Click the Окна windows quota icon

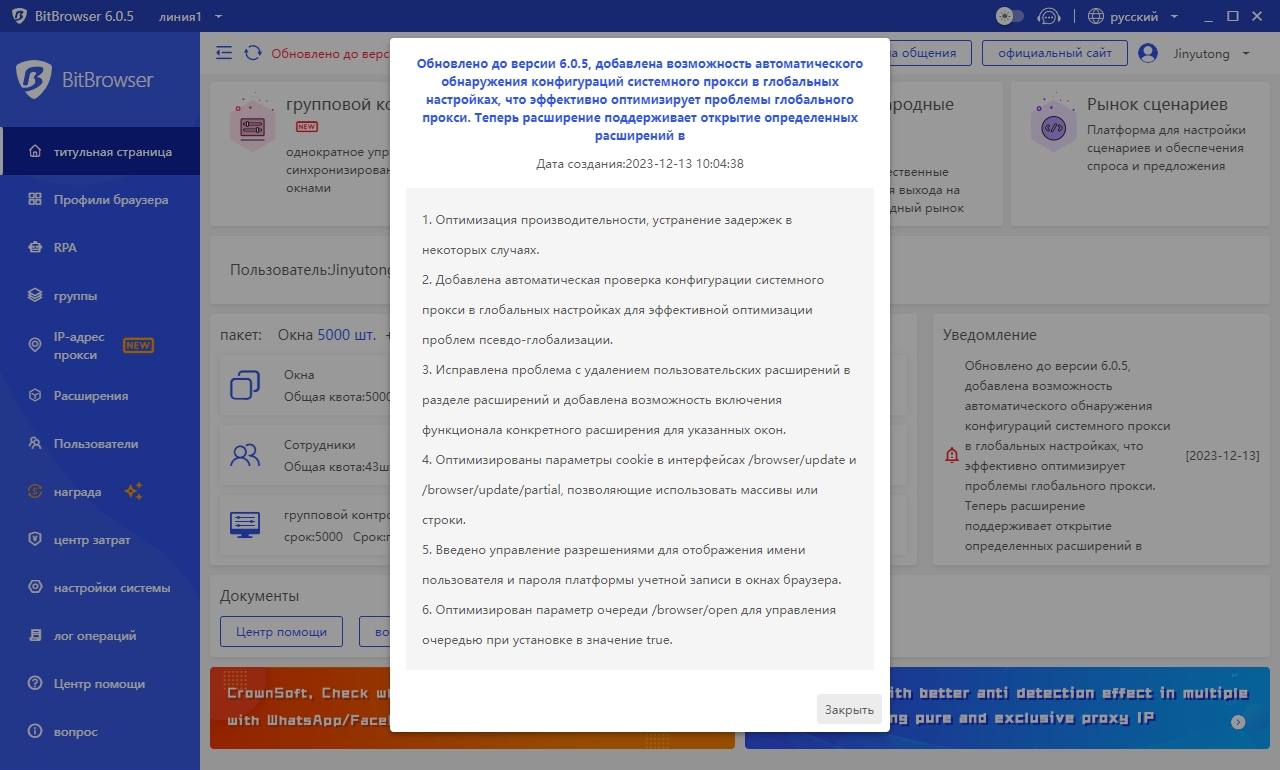point(245,385)
